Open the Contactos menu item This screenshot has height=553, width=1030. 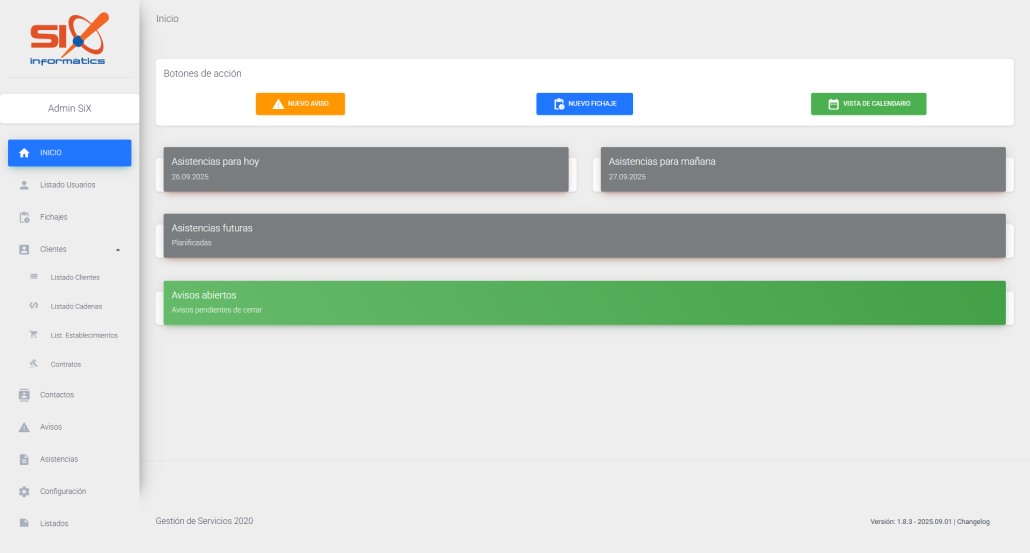point(57,395)
